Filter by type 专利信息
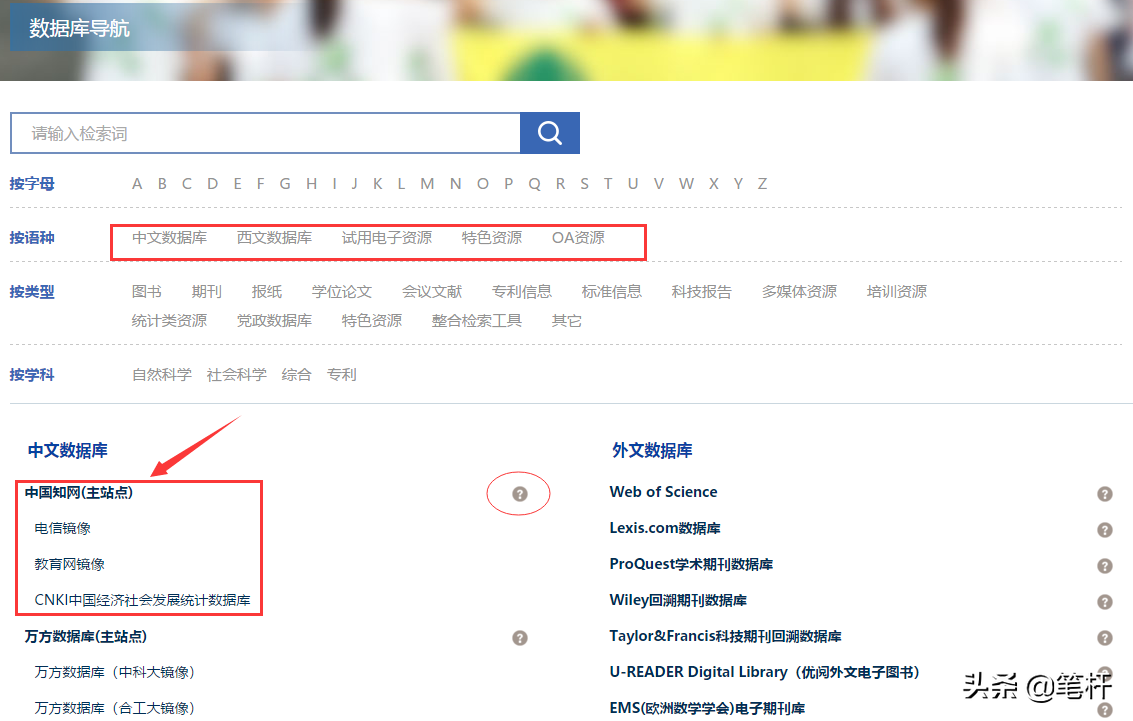This screenshot has width=1133, height=721. coord(522,292)
